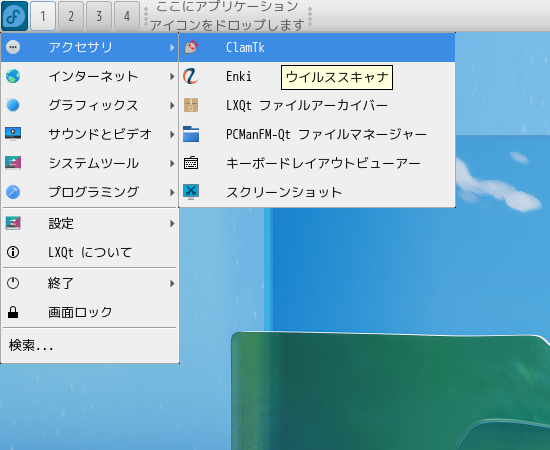
Task: Click the LXQt について info icon
Action: point(13,252)
